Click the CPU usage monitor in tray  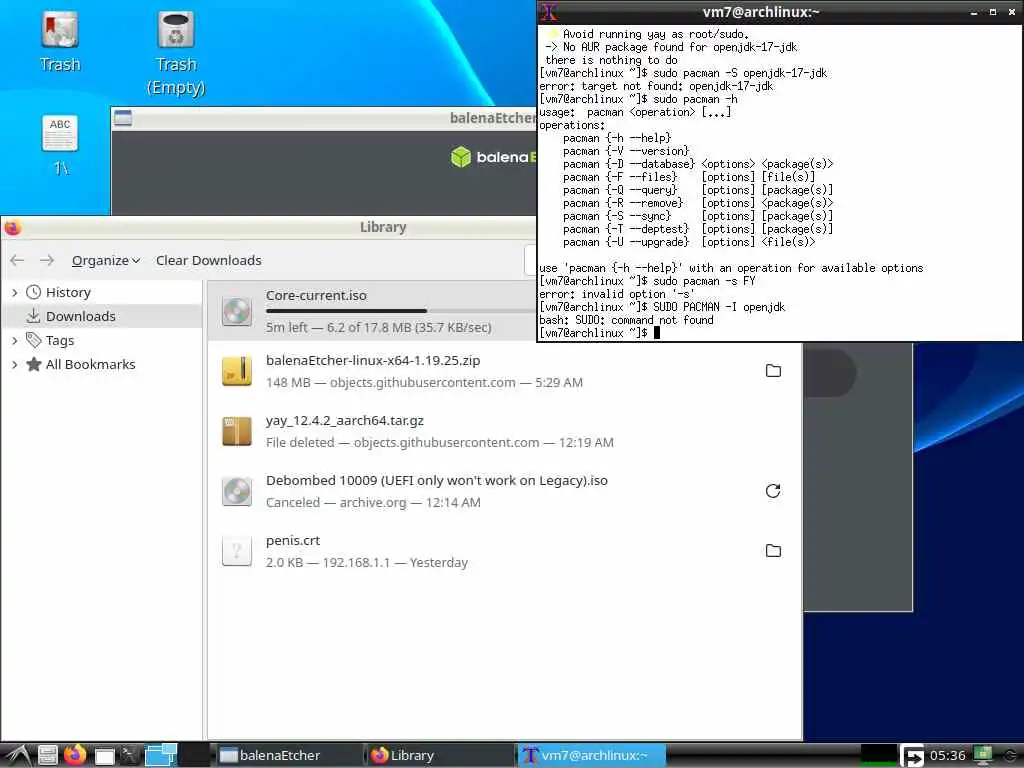click(878, 755)
